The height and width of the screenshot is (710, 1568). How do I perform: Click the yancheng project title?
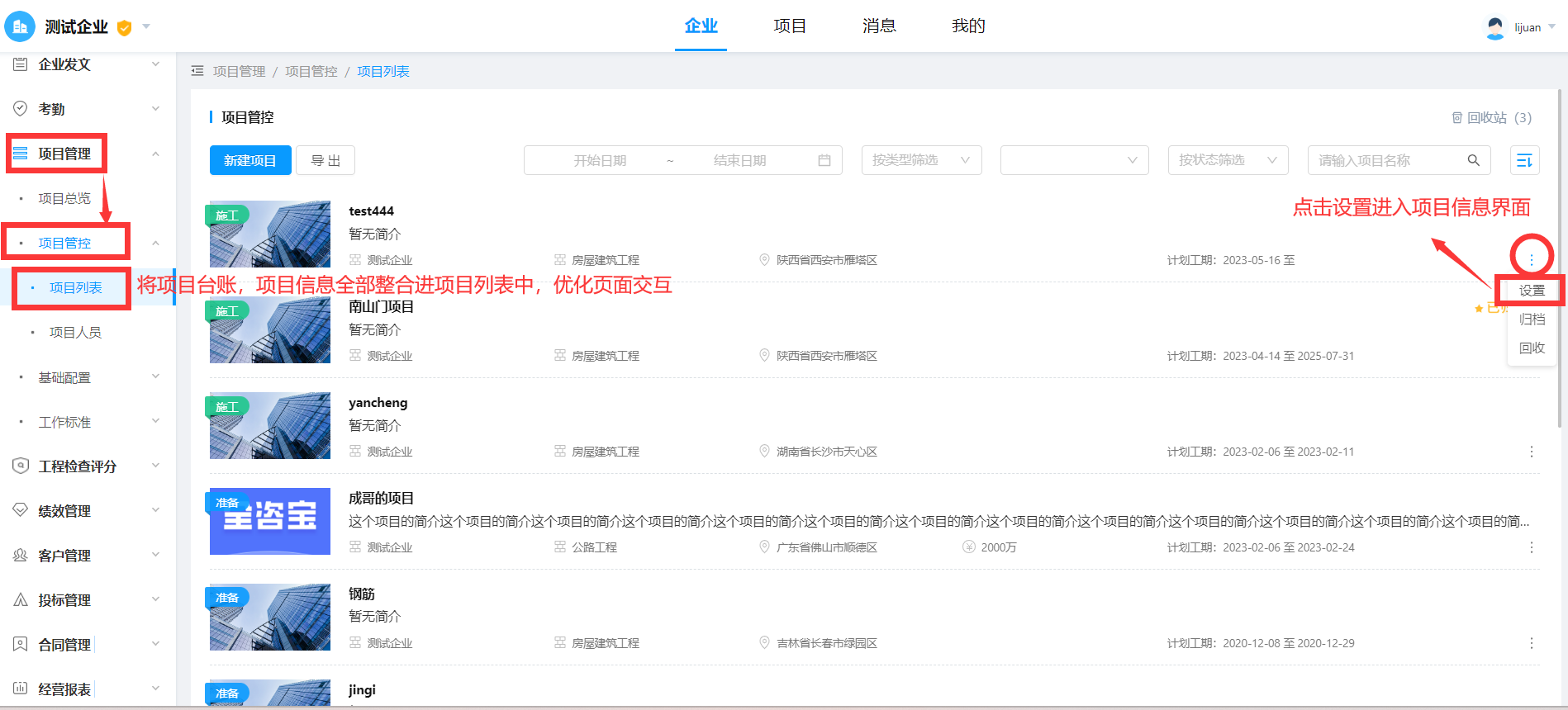pyautogui.click(x=378, y=403)
